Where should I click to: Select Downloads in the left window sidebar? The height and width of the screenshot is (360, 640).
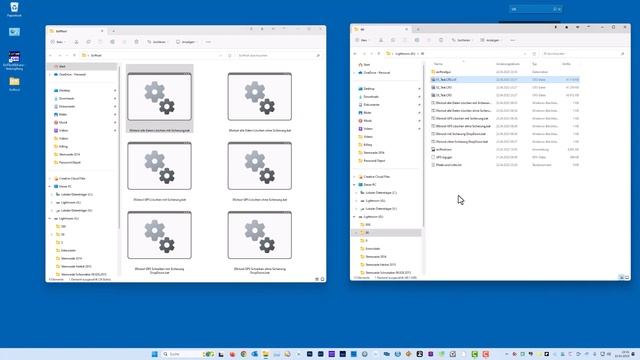[67, 98]
